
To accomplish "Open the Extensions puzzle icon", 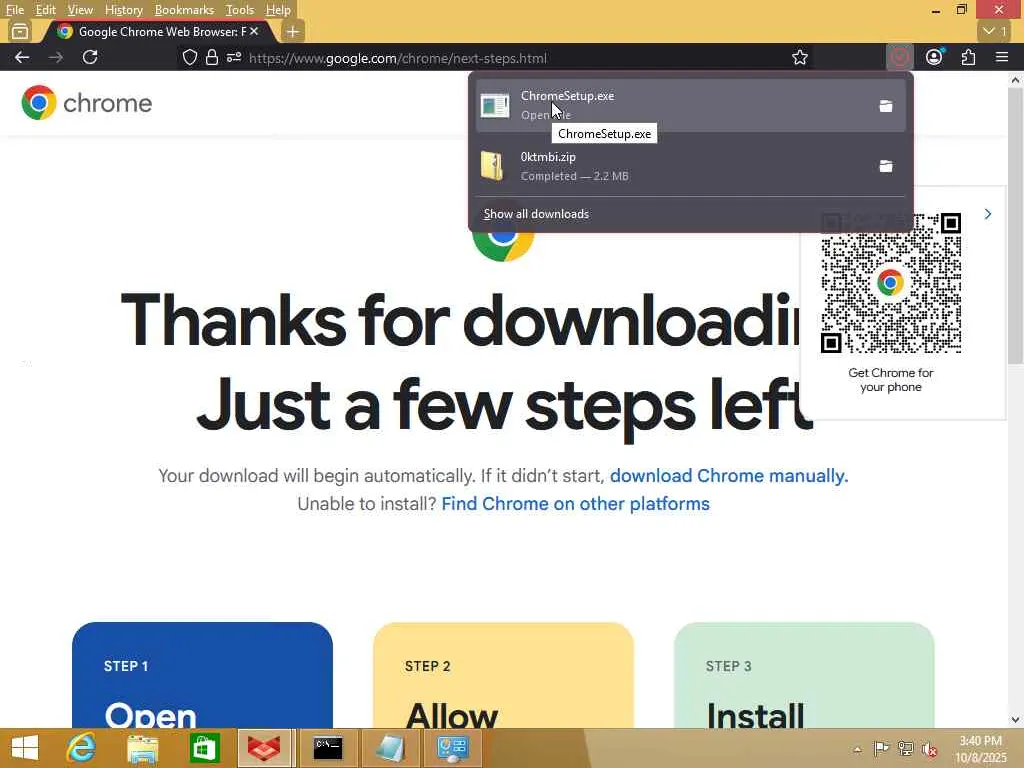I will click(968, 57).
